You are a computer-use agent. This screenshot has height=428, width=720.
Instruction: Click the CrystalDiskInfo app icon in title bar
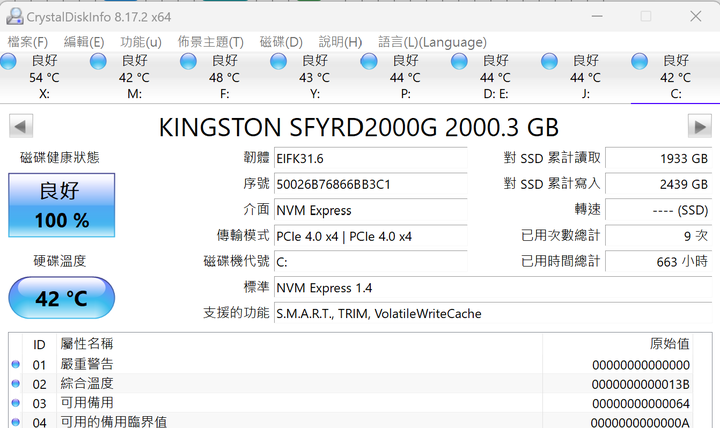point(15,17)
